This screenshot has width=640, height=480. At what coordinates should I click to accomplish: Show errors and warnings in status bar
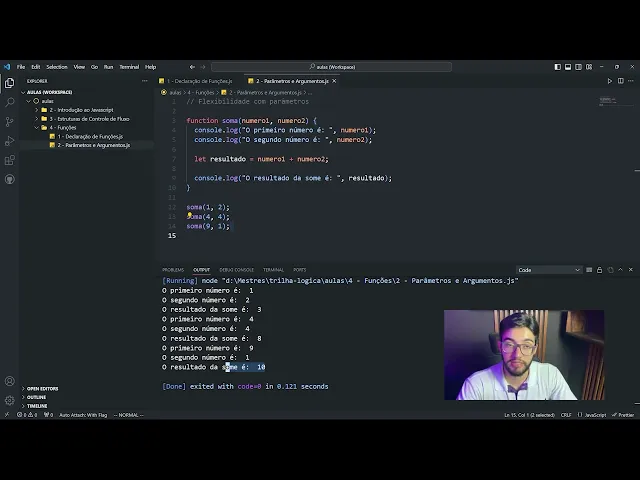(x=27, y=415)
